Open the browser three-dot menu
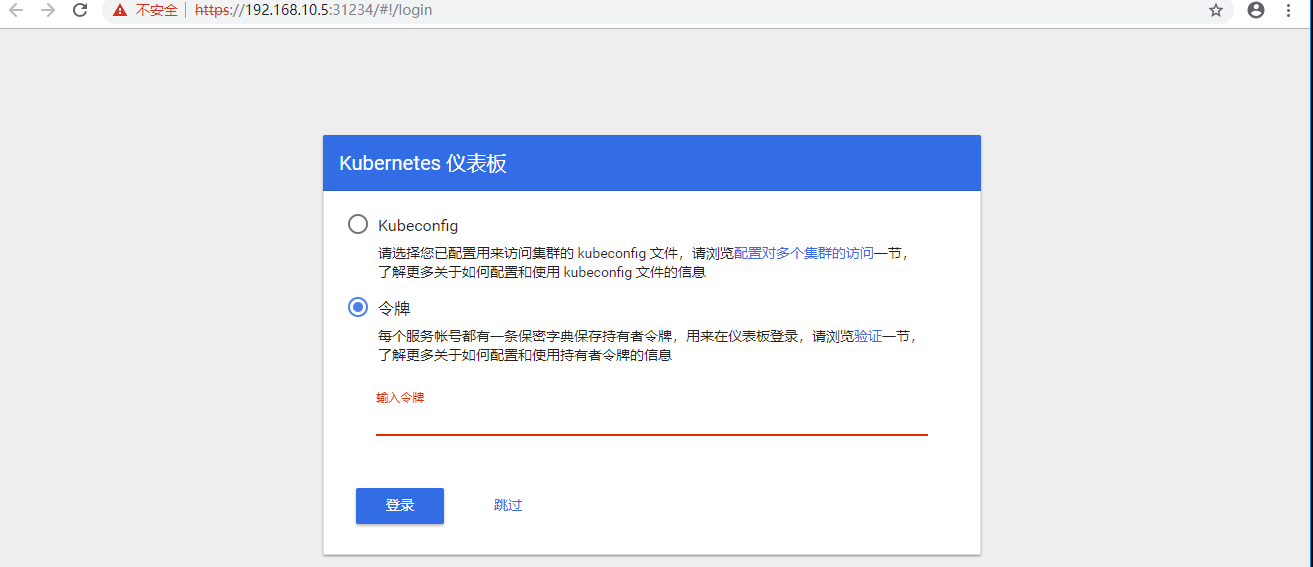Viewport: 1313px width, 567px height. pyautogui.click(x=1288, y=10)
